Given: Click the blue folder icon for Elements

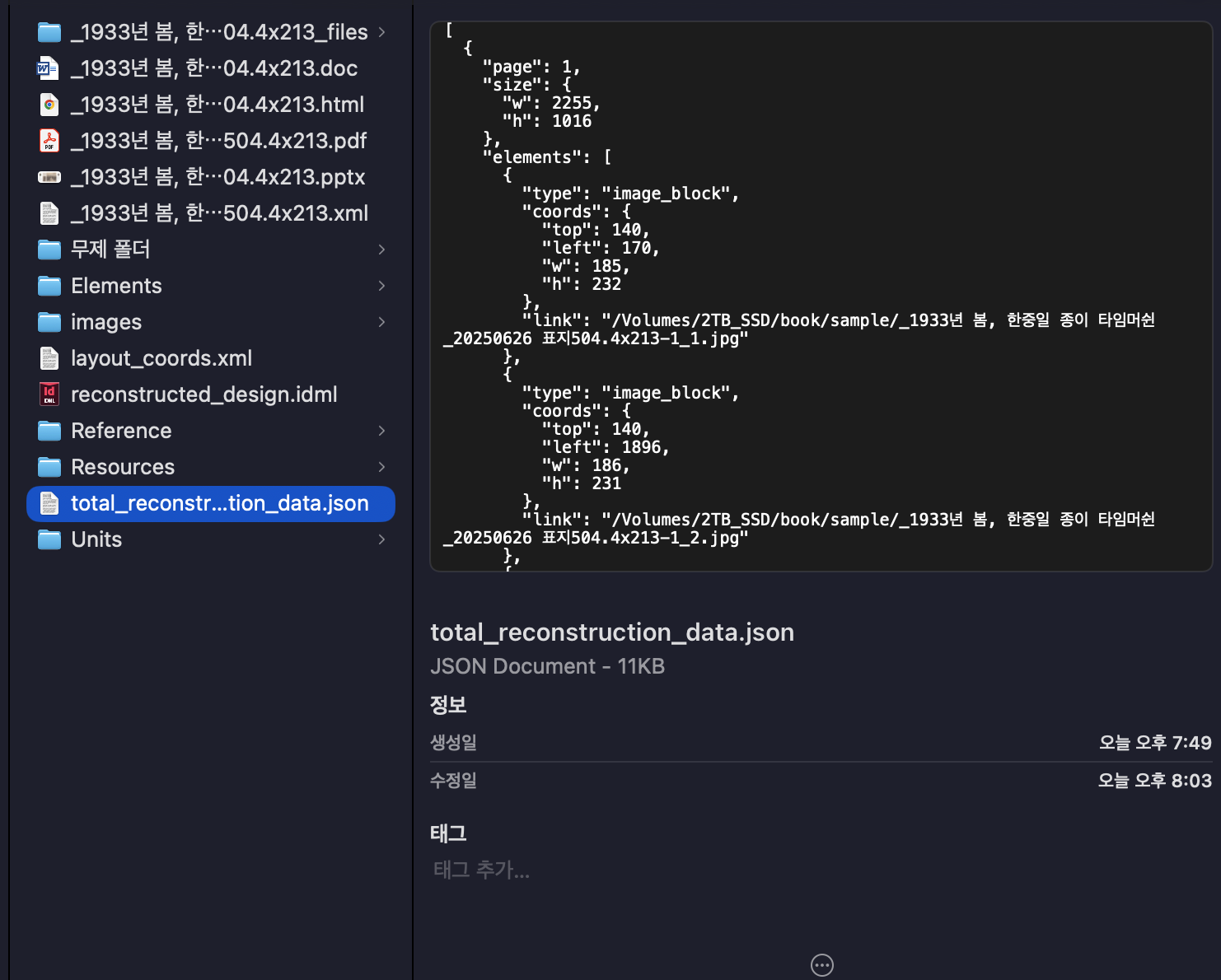Looking at the screenshot, I should point(49,286).
